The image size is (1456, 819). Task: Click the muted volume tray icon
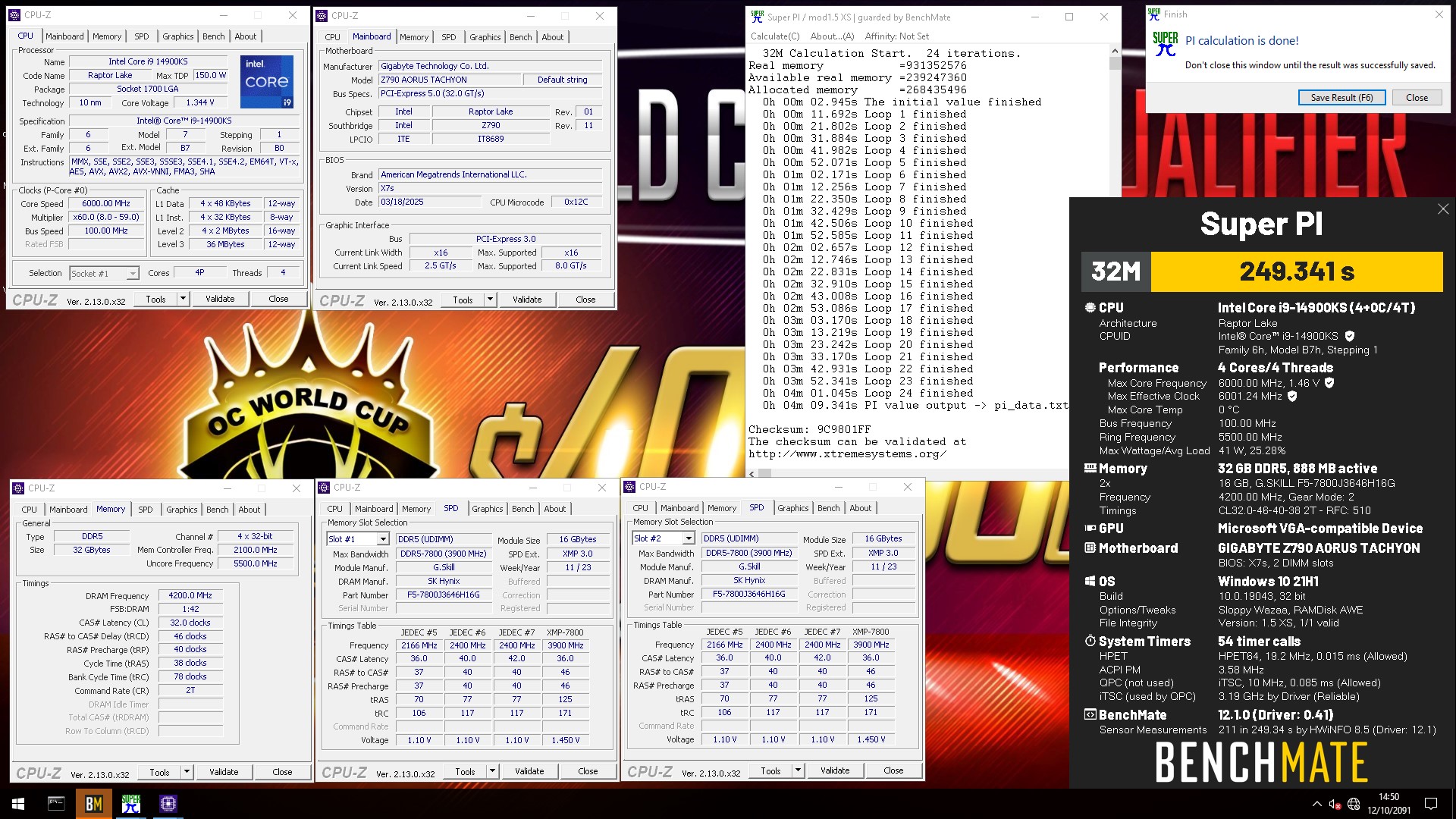pyautogui.click(x=1335, y=804)
